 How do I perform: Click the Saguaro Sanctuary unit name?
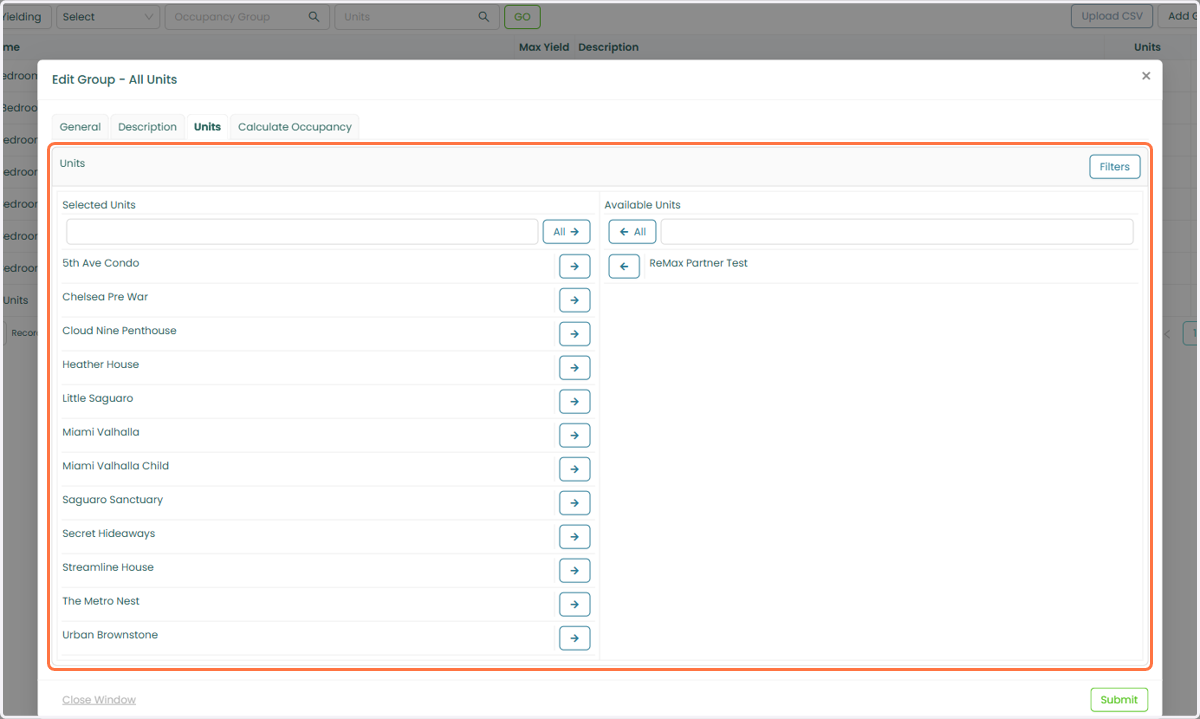click(x=113, y=500)
